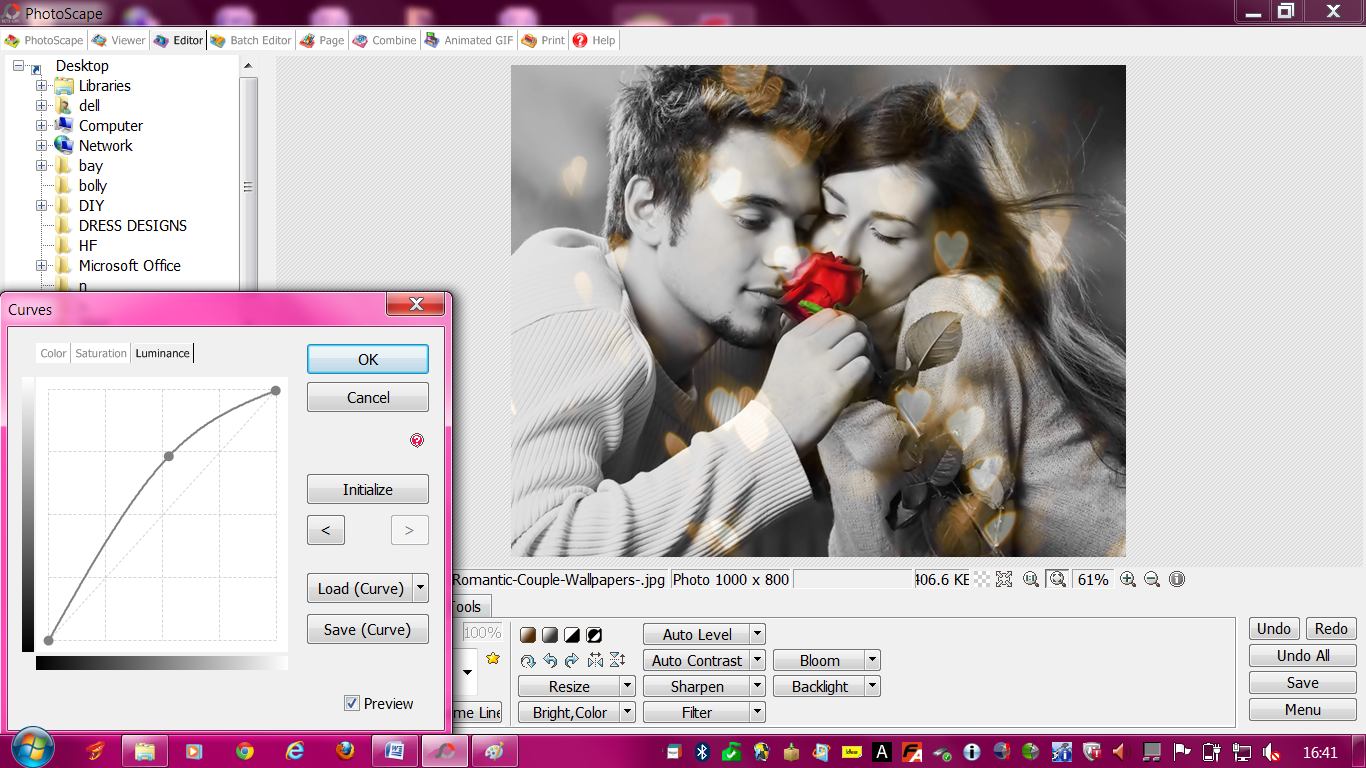Apply the Sepia tone icon
This screenshot has height=768, width=1366.
(528, 635)
